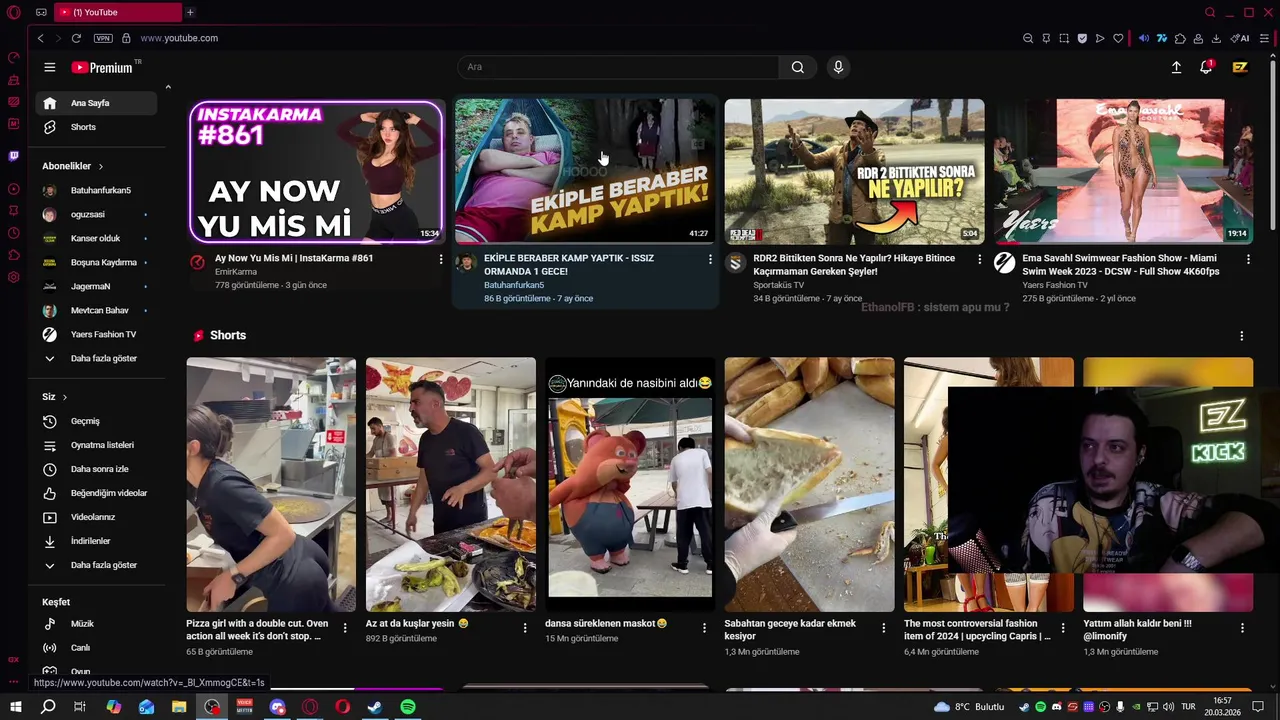The image size is (1280, 720).
Task: Open options for RDR2 Bittikten Sonra video
Action: [979, 259]
